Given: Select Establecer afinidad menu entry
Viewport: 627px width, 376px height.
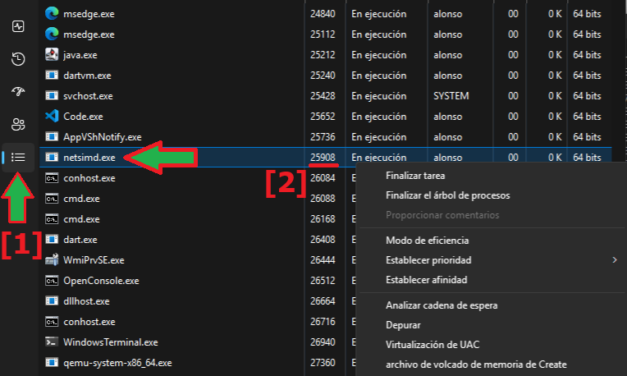Looking at the screenshot, I should coord(426,280).
